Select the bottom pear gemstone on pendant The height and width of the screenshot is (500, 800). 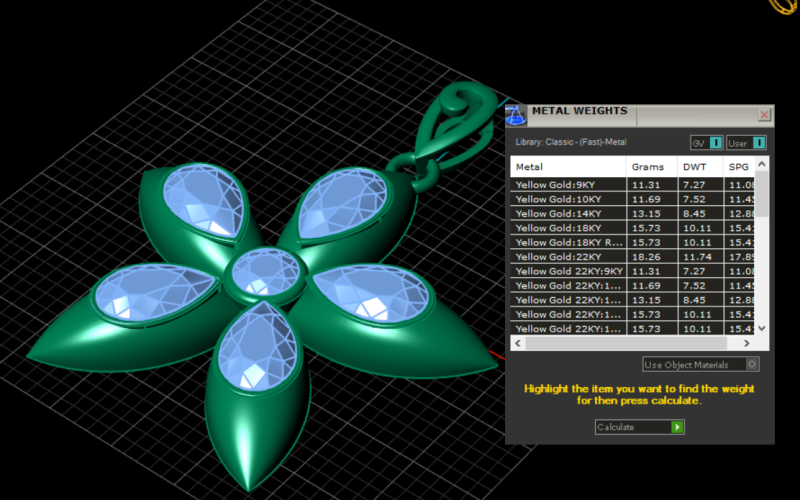[258, 347]
